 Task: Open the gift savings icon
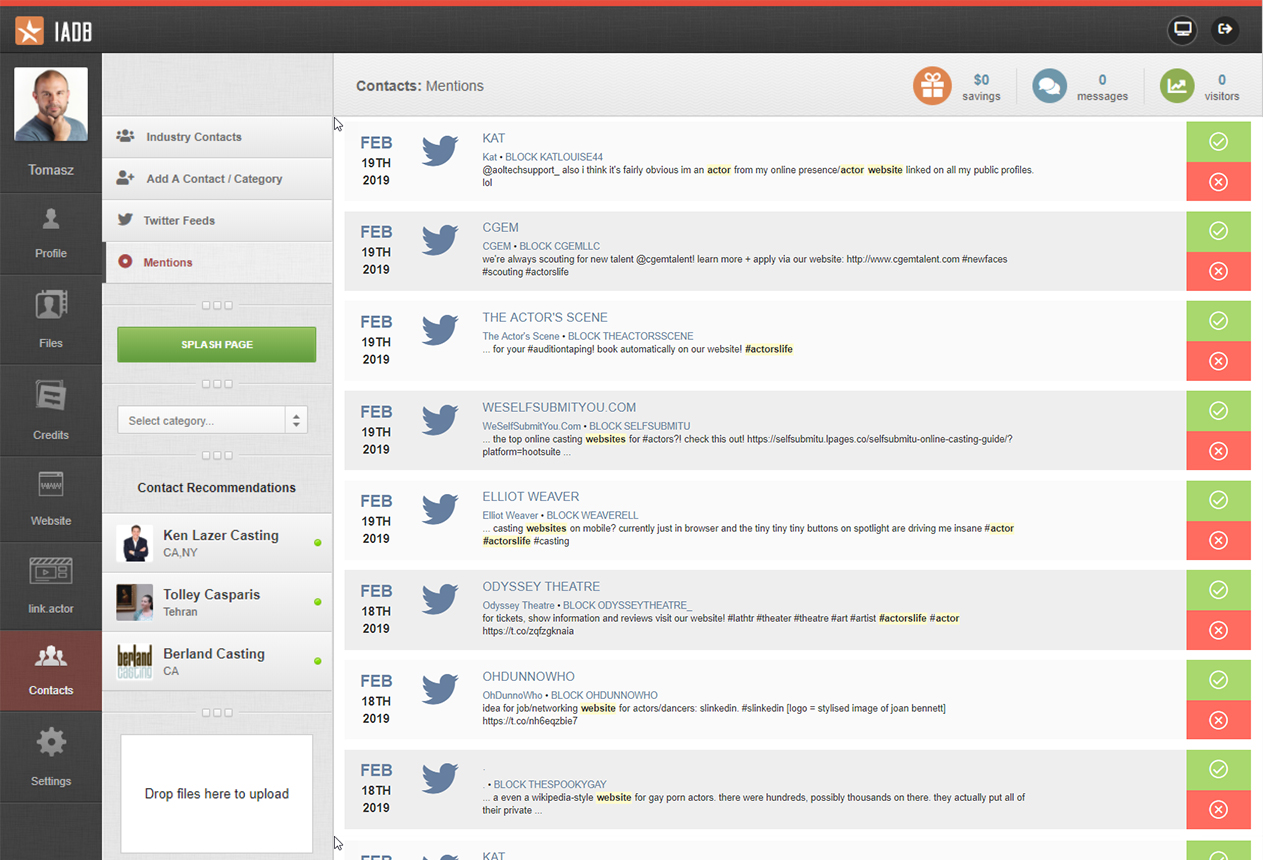(x=932, y=87)
